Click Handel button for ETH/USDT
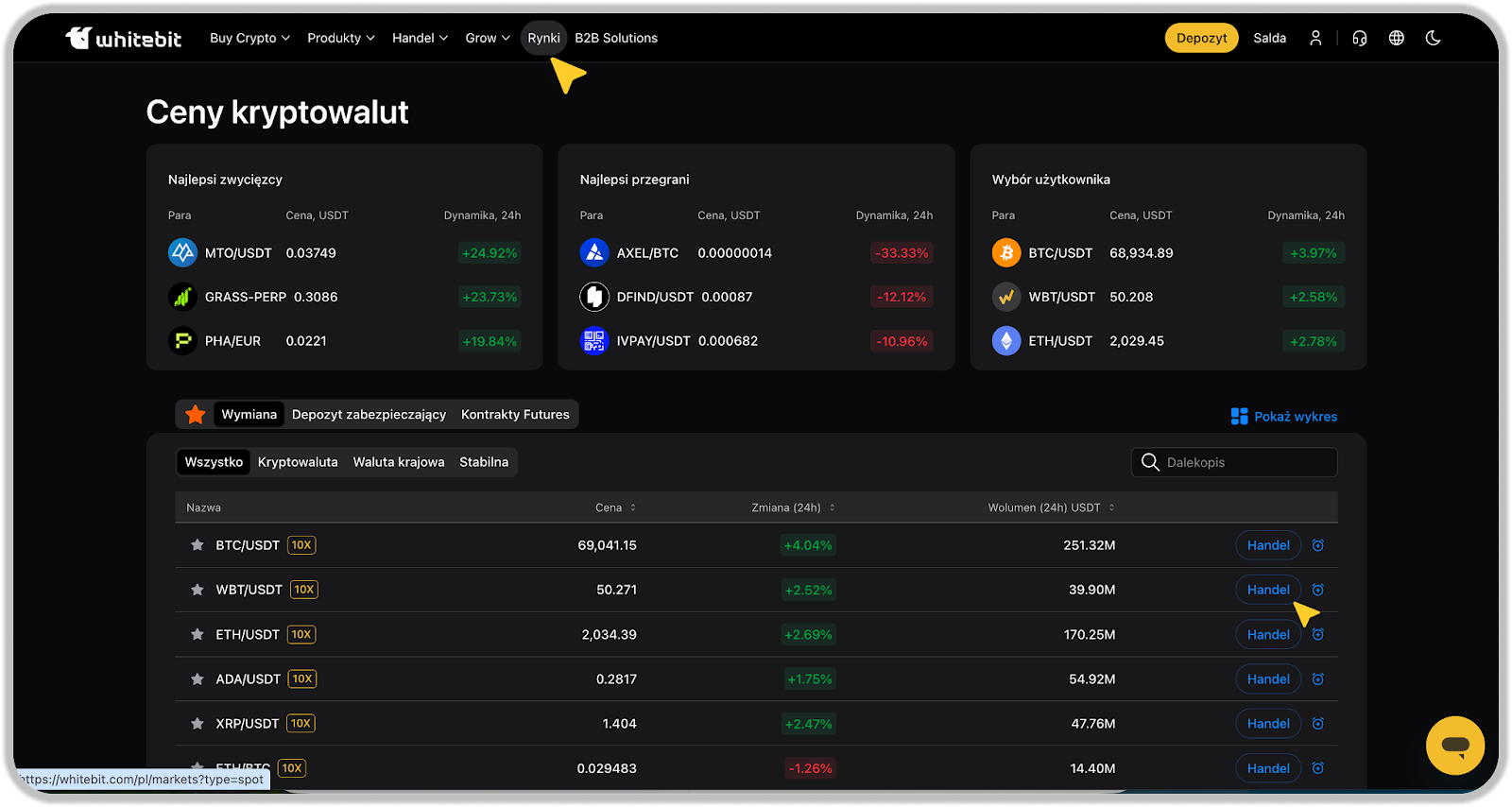Screen dimensions: 1512x807 pos(1268,635)
